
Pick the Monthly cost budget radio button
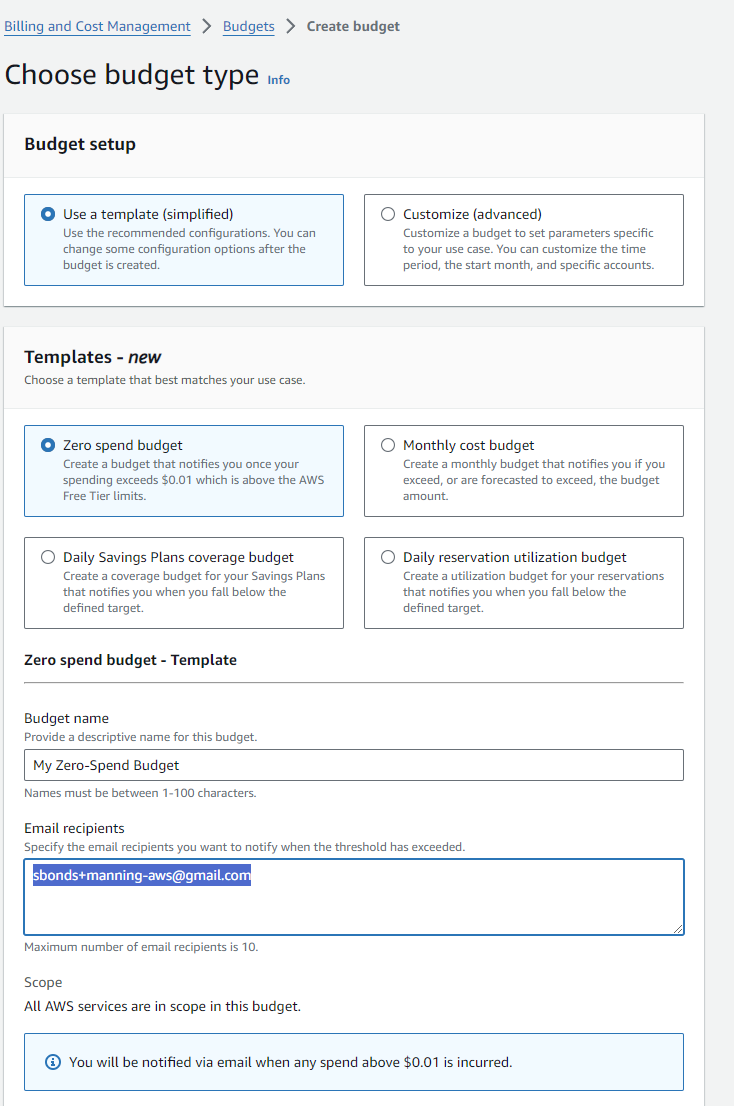388,445
